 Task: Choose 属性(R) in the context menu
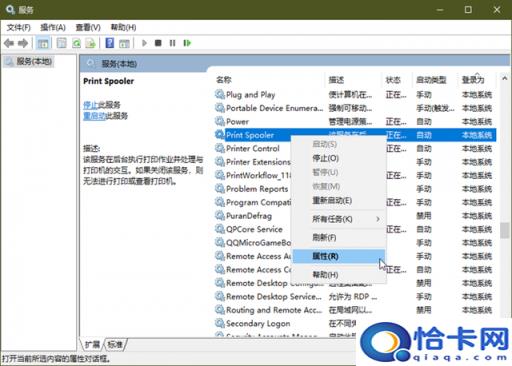(x=339, y=256)
